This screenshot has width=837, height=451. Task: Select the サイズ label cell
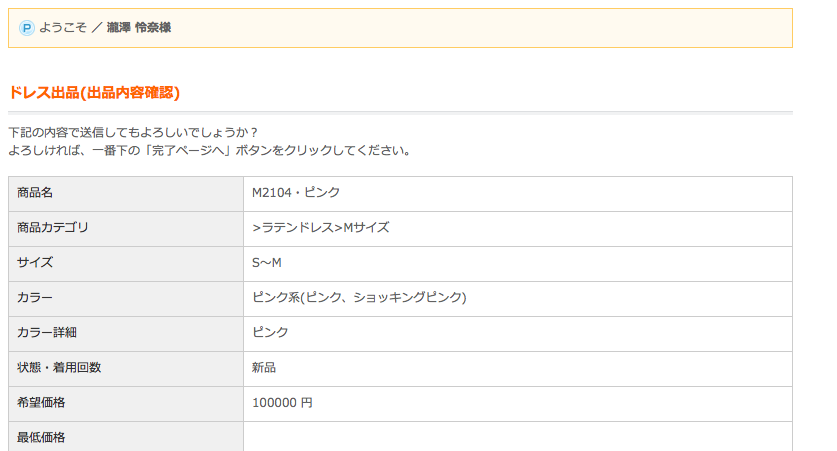pos(126,264)
